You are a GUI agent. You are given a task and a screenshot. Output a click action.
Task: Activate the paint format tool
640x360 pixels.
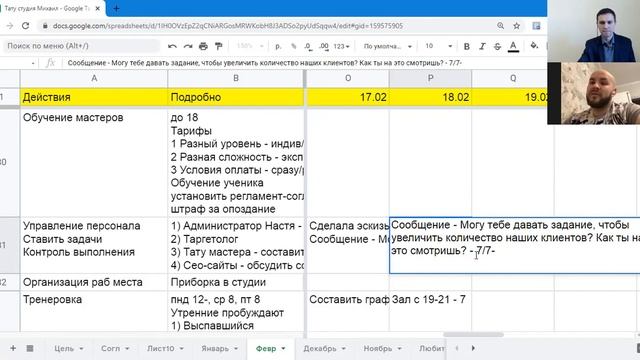pyautogui.click(x=219, y=46)
